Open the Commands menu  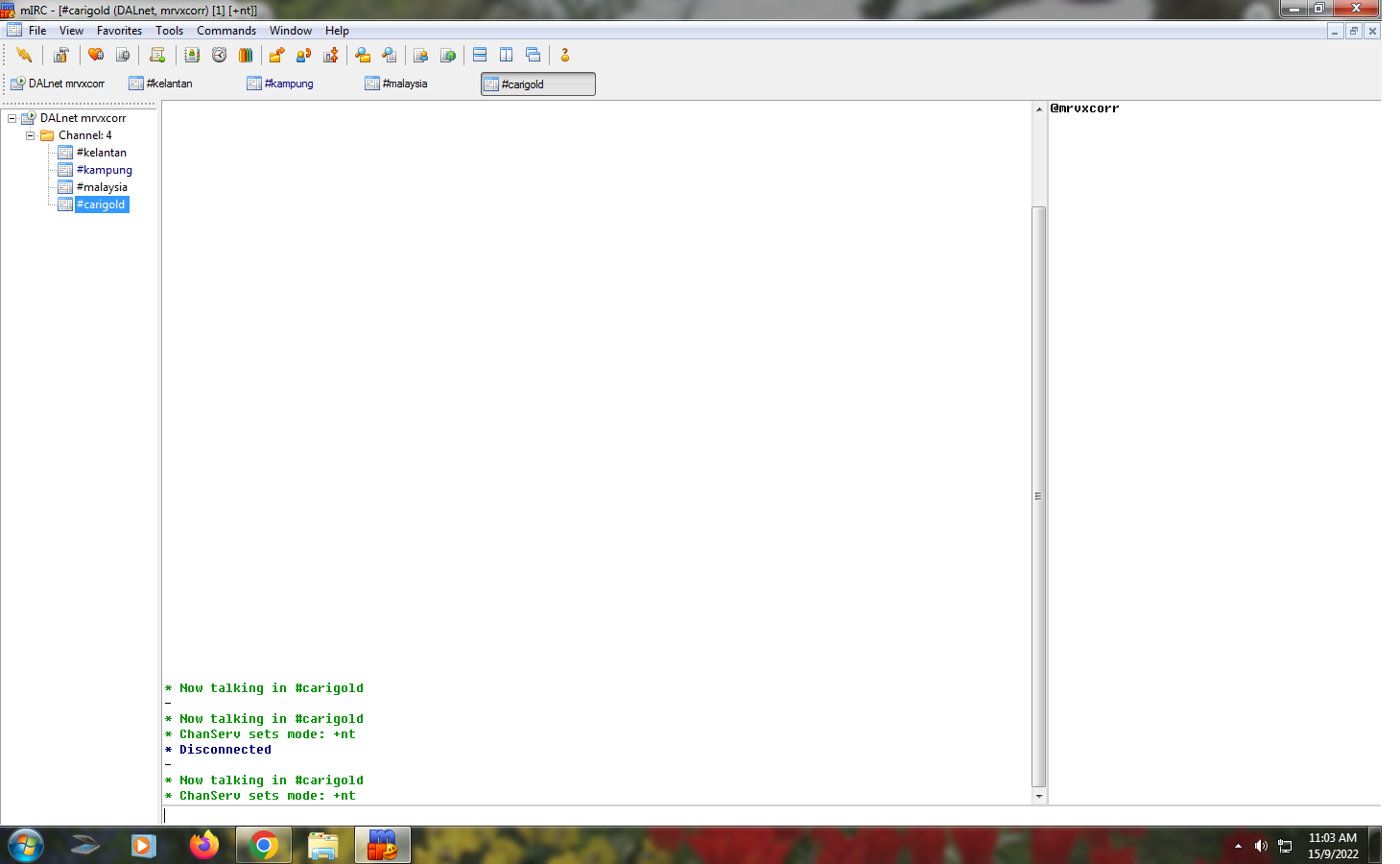tap(226, 31)
